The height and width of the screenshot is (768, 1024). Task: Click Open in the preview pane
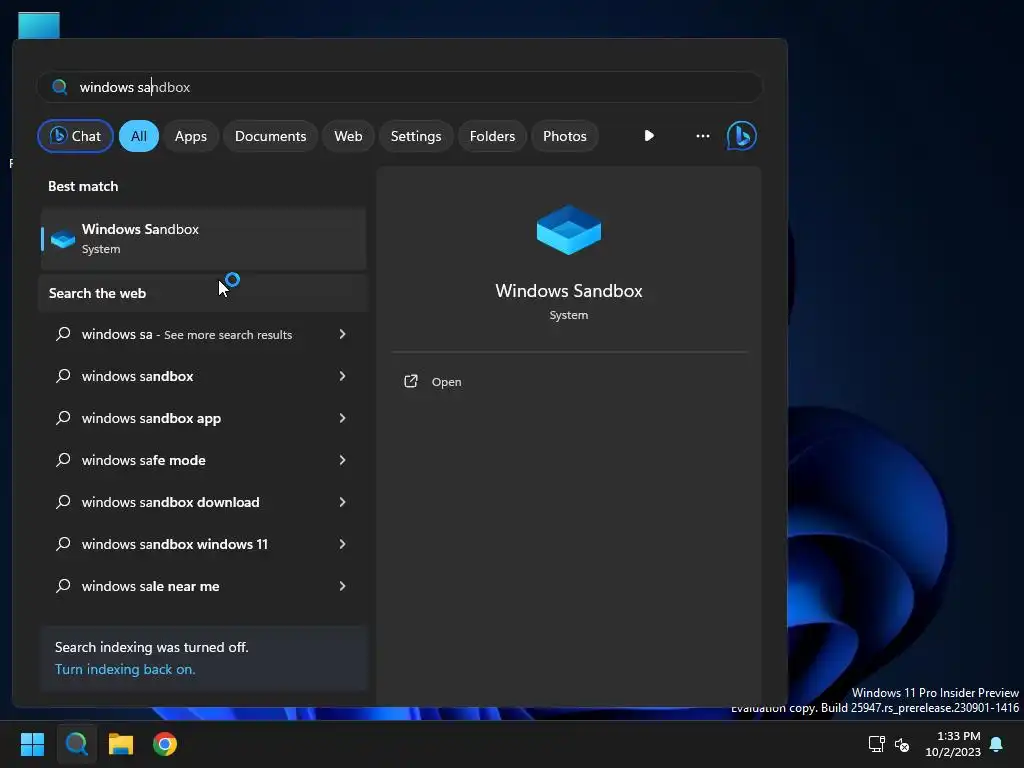[x=446, y=382]
